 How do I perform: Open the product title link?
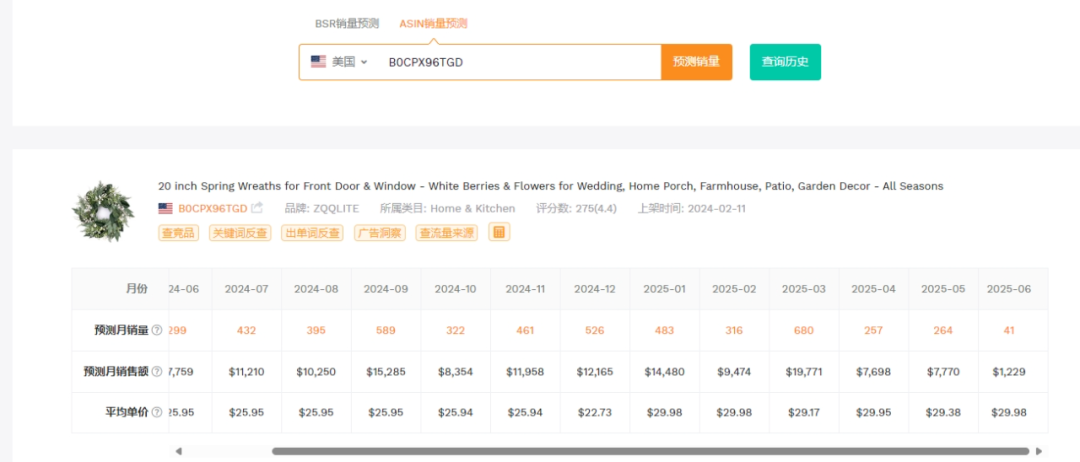point(550,186)
